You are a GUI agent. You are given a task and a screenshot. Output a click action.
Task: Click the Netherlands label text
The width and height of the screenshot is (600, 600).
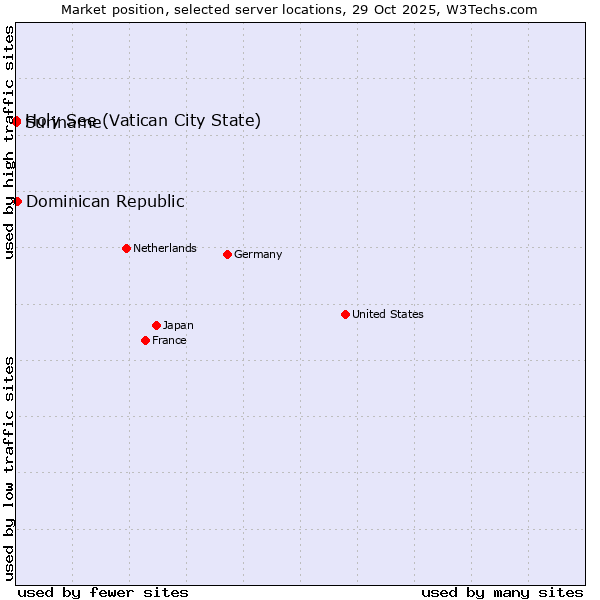coord(164,248)
